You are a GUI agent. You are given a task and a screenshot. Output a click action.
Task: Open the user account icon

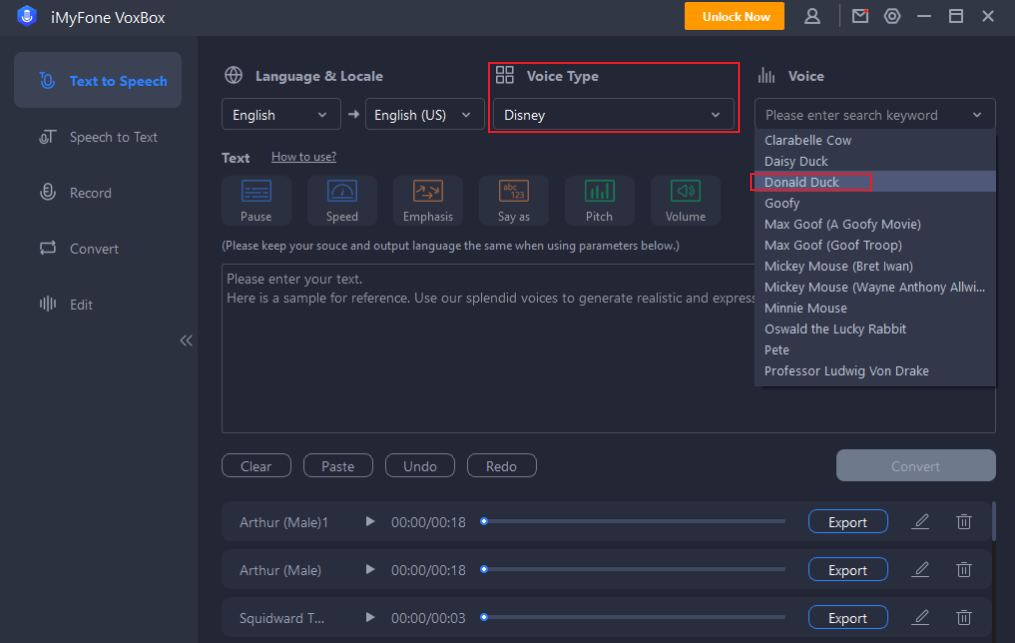(812, 16)
